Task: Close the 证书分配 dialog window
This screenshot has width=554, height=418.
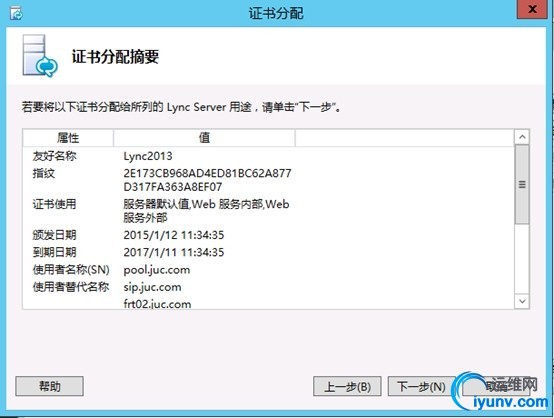Action: click(x=532, y=9)
